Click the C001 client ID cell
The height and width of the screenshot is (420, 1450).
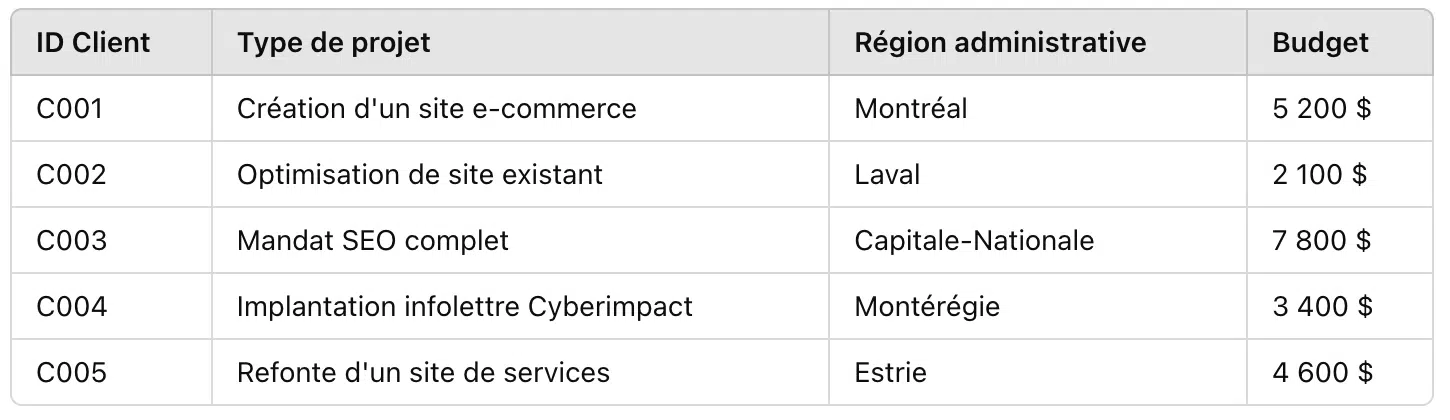tap(111, 108)
